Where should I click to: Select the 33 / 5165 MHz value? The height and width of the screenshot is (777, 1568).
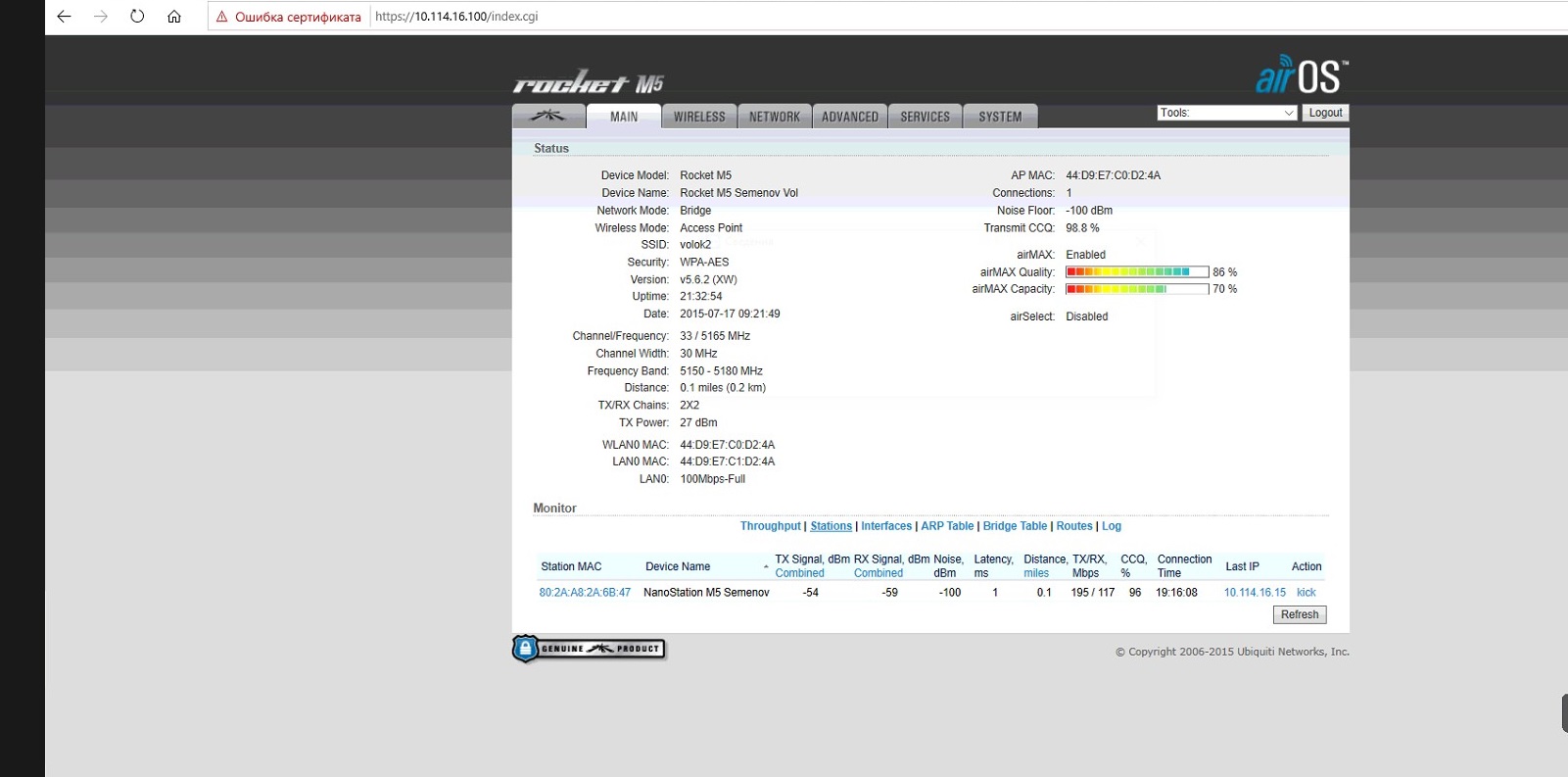click(x=715, y=336)
